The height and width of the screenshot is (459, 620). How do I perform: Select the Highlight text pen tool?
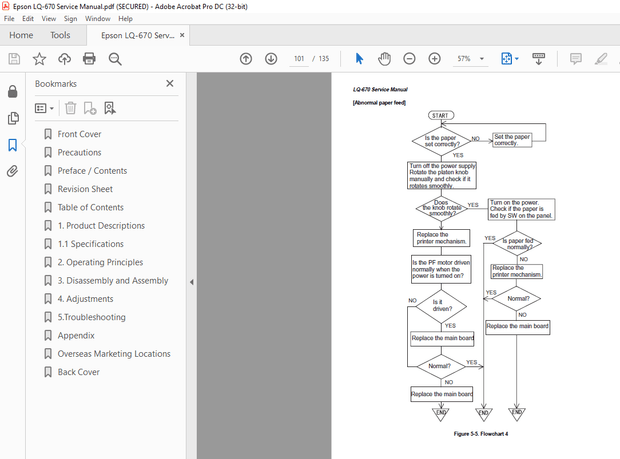click(601, 59)
